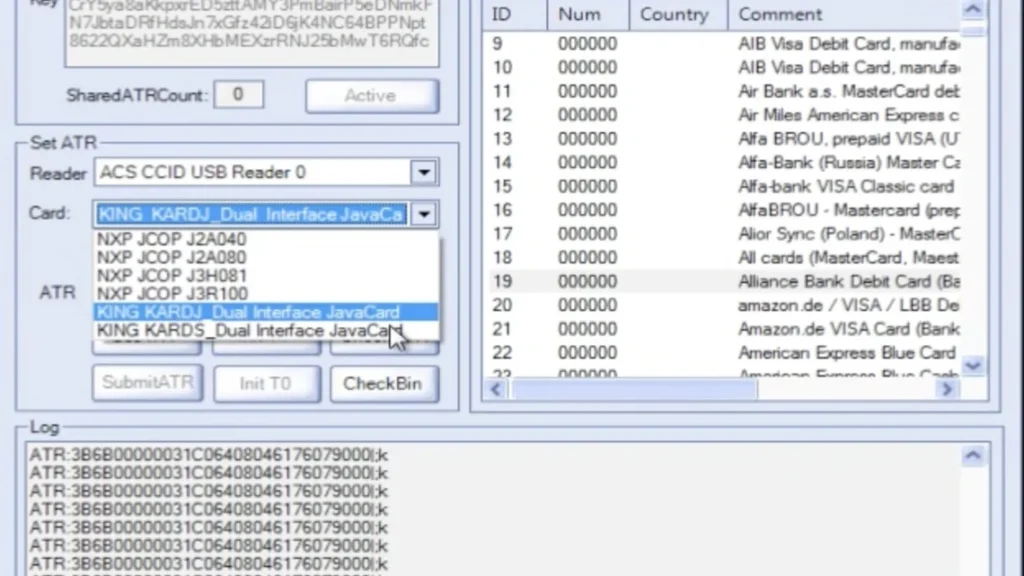Click the SharedATRCount field

click(x=238, y=95)
